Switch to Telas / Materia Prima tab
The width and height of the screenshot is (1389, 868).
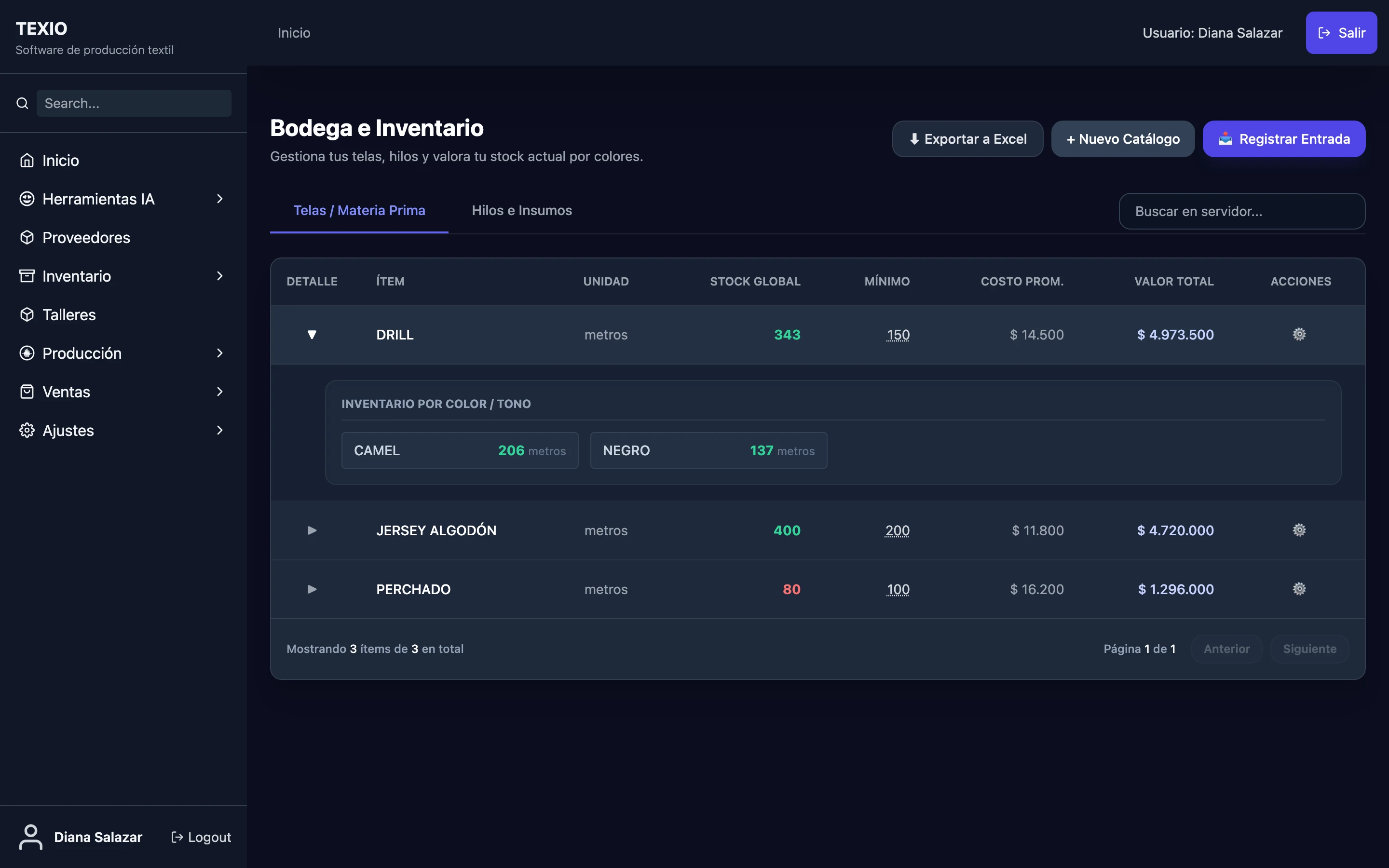pos(359,211)
